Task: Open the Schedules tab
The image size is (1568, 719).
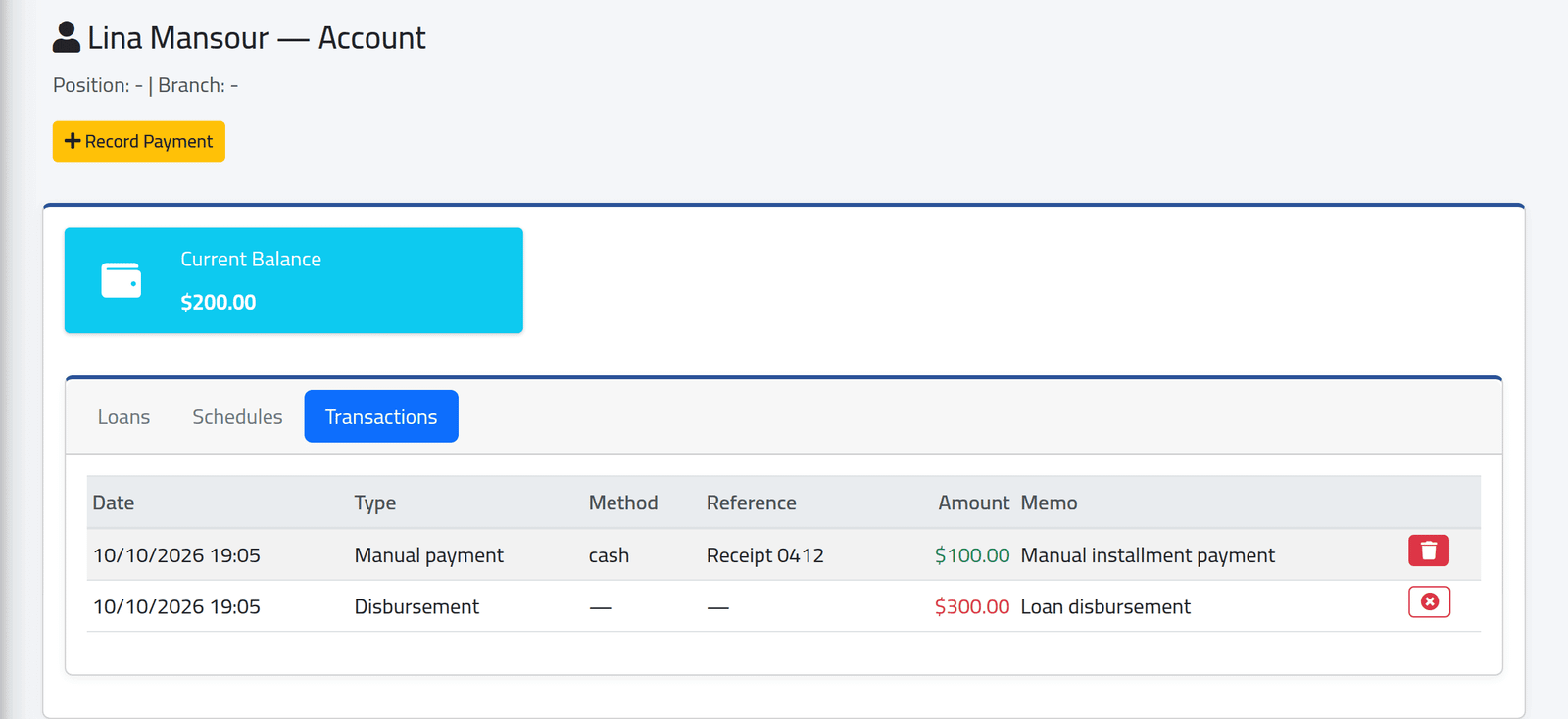Action: click(x=237, y=416)
